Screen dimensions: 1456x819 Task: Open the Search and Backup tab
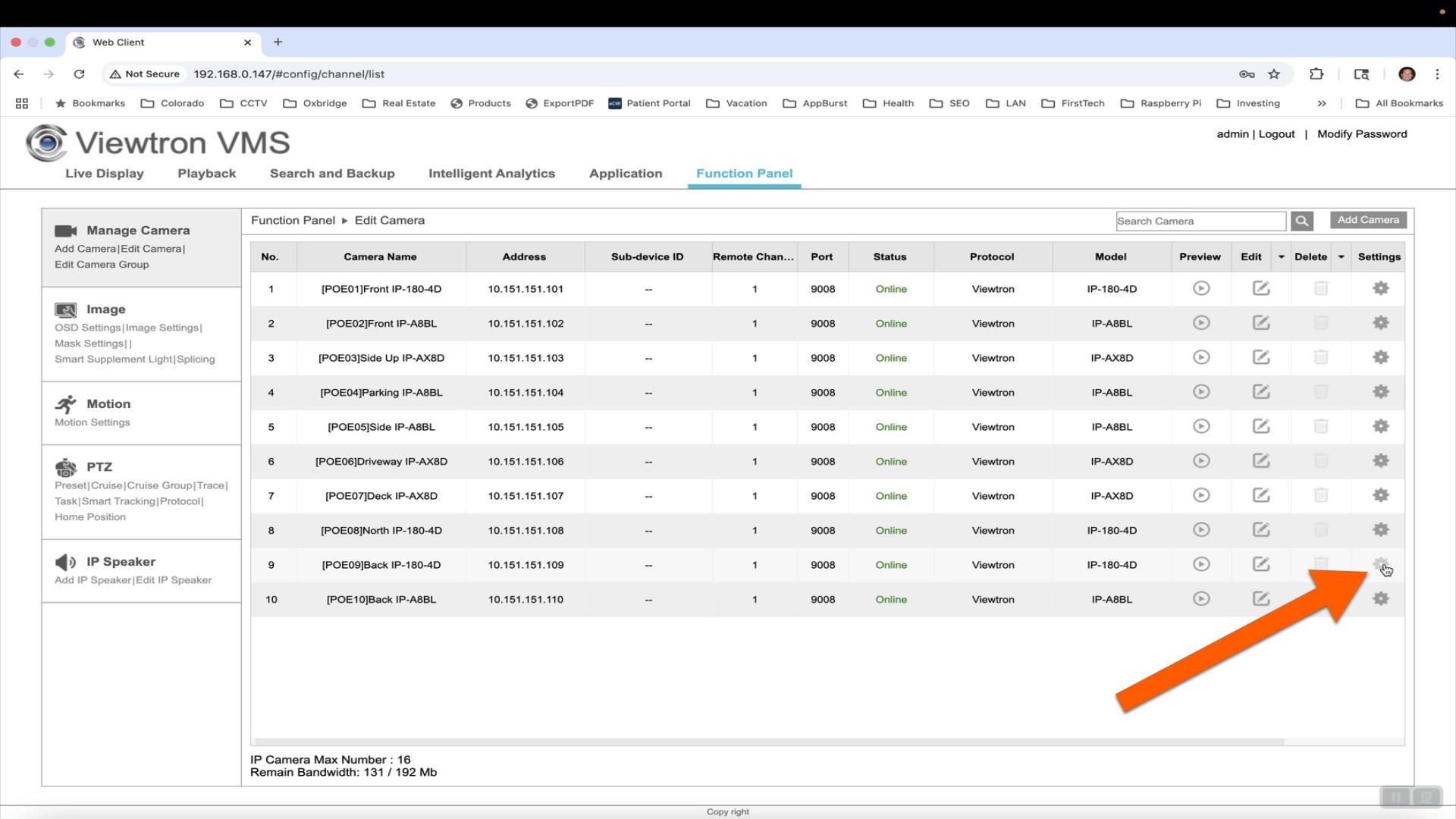(332, 174)
